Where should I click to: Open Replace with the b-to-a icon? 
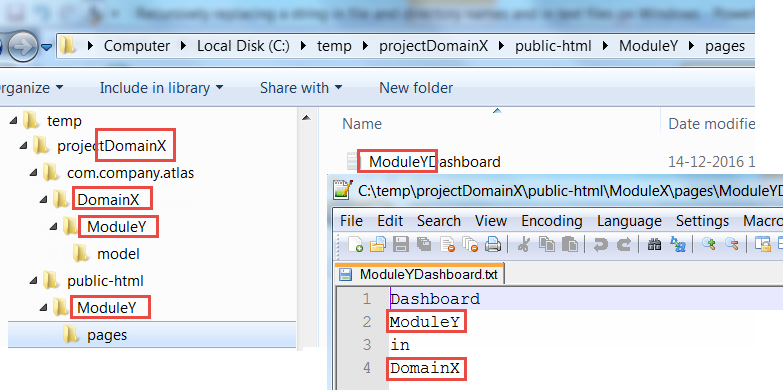(678, 244)
